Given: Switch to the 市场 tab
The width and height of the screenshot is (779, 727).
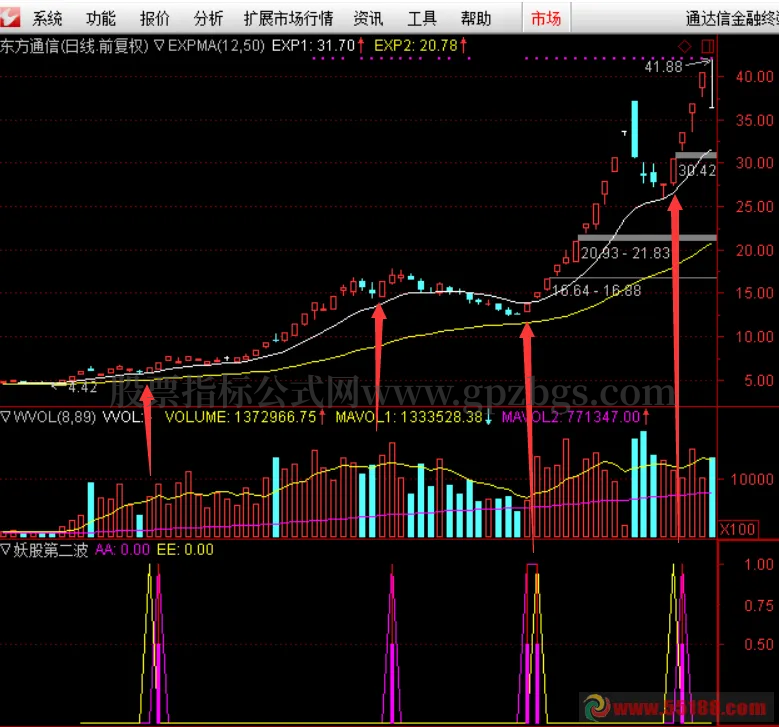Looking at the screenshot, I should tap(545, 18).
